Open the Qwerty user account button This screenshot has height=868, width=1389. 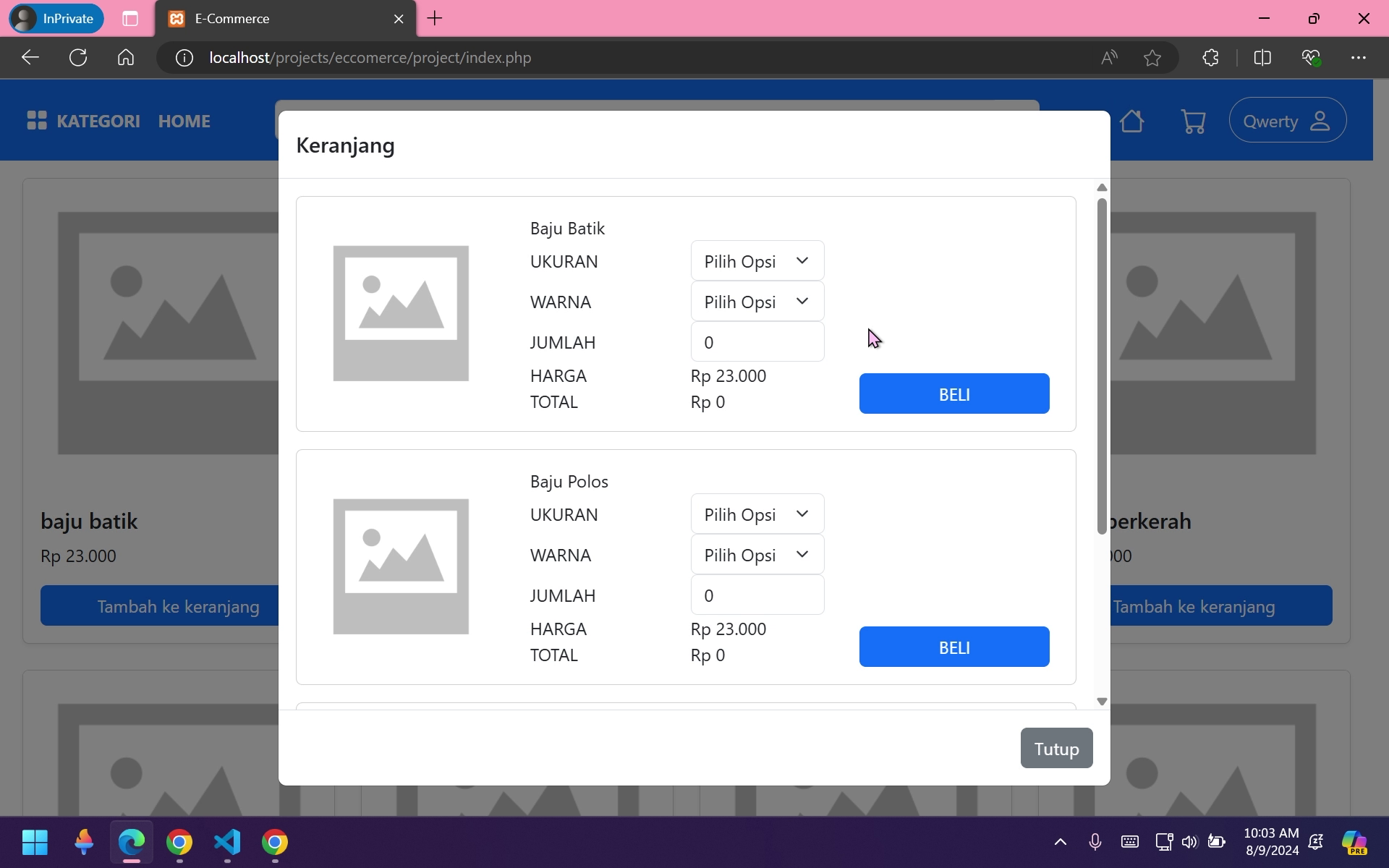tap(1288, 120)
